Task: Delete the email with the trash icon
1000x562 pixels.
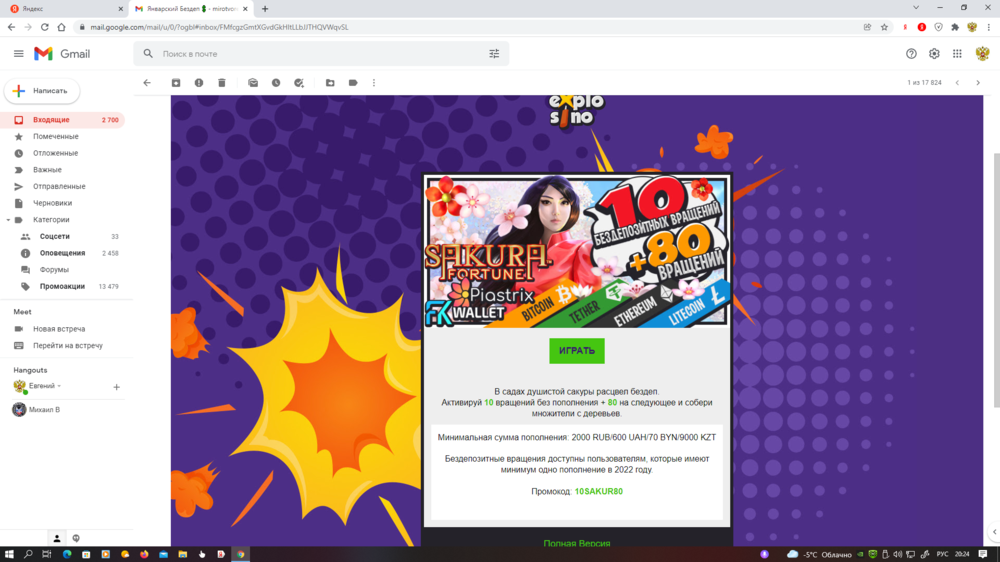Action: tap(222, 83)
